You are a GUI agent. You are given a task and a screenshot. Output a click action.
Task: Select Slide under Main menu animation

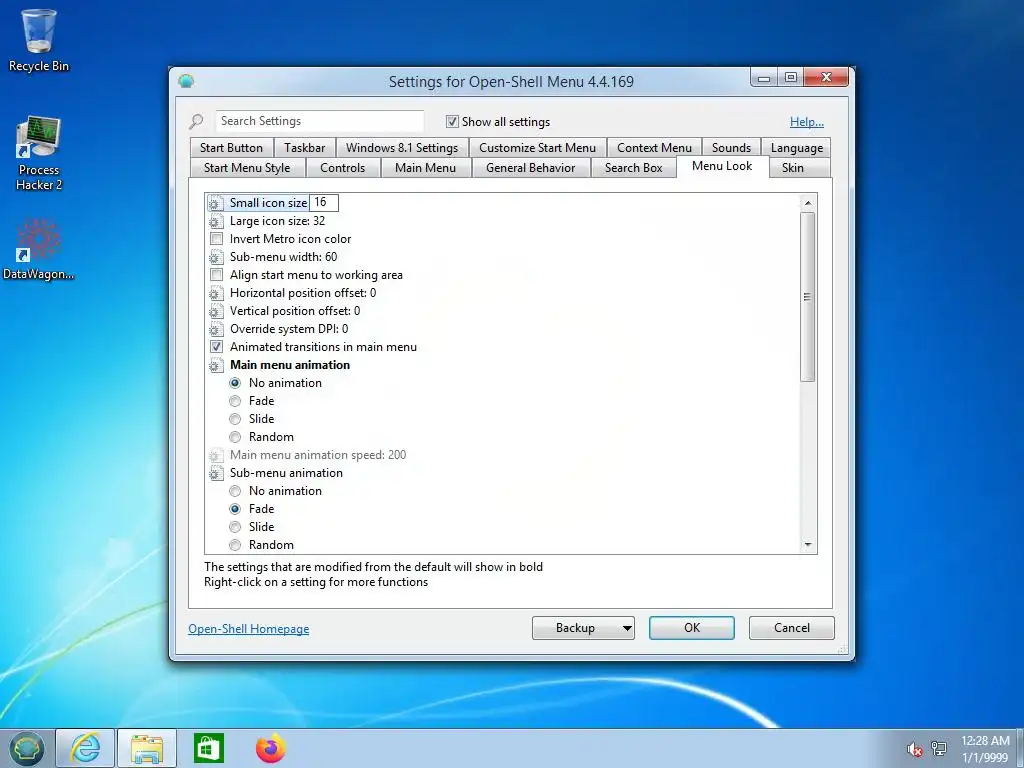click(235, 419)
